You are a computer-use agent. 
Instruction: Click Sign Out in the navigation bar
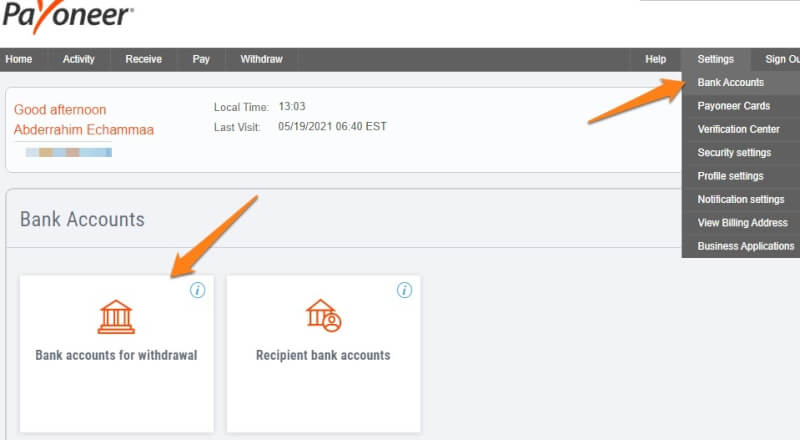(782, 59)
